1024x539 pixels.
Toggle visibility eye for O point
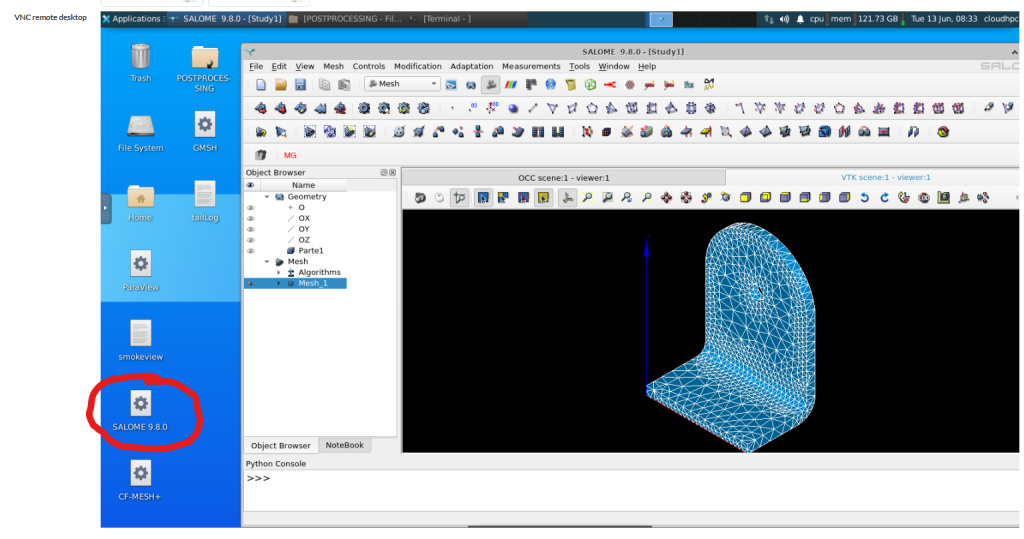click(x=251, y=208)
